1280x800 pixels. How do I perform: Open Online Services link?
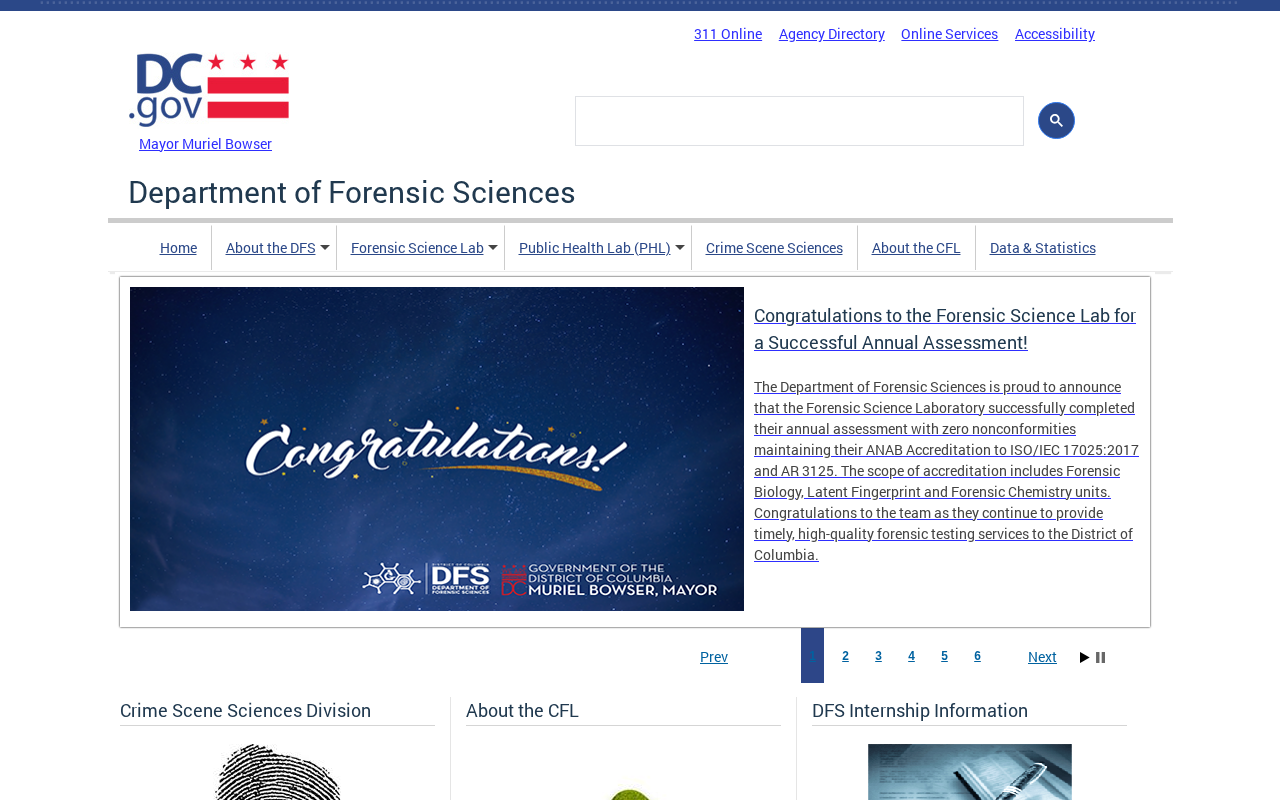949,34
